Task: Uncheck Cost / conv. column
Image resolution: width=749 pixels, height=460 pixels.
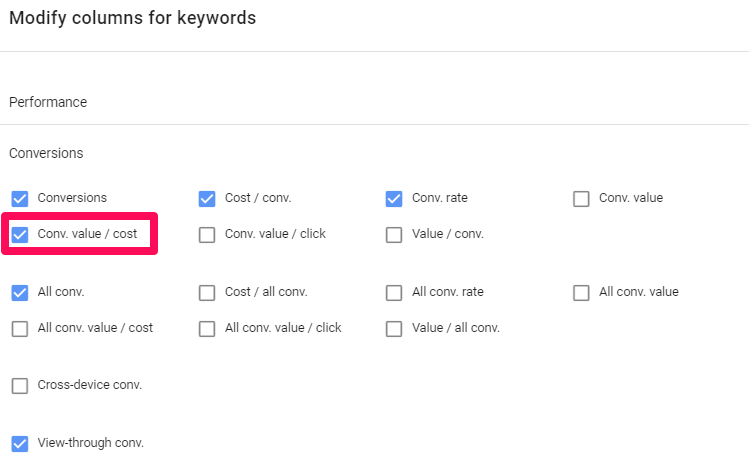Action: pyautogui.click(x=207, y=198)
